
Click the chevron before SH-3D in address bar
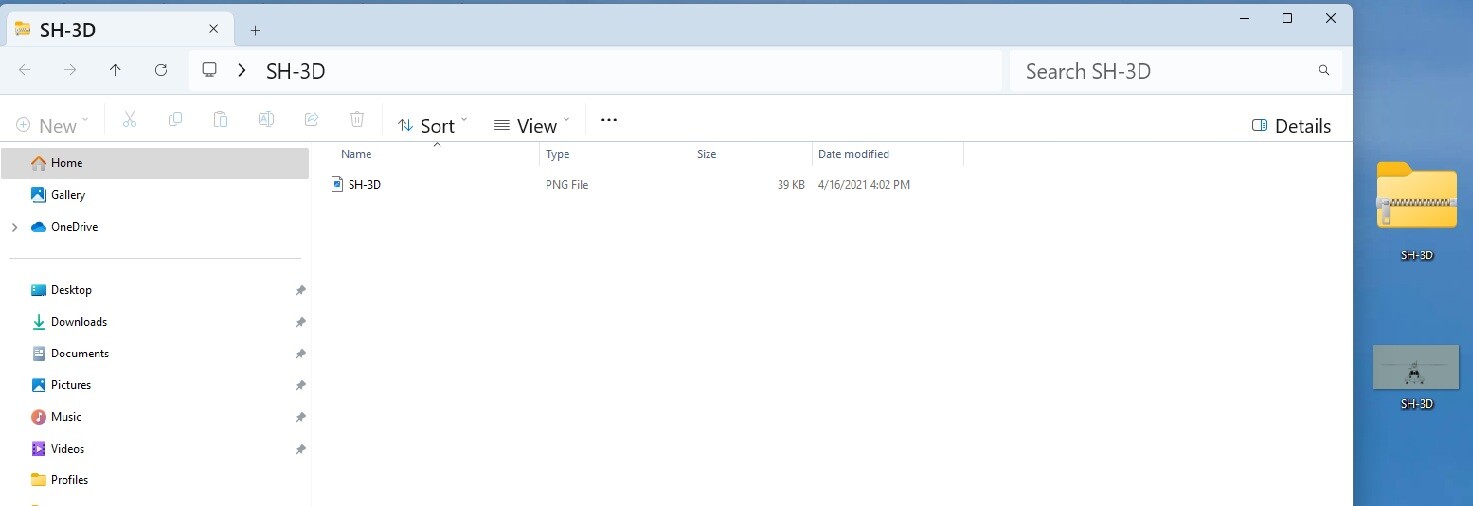(241, 71)
